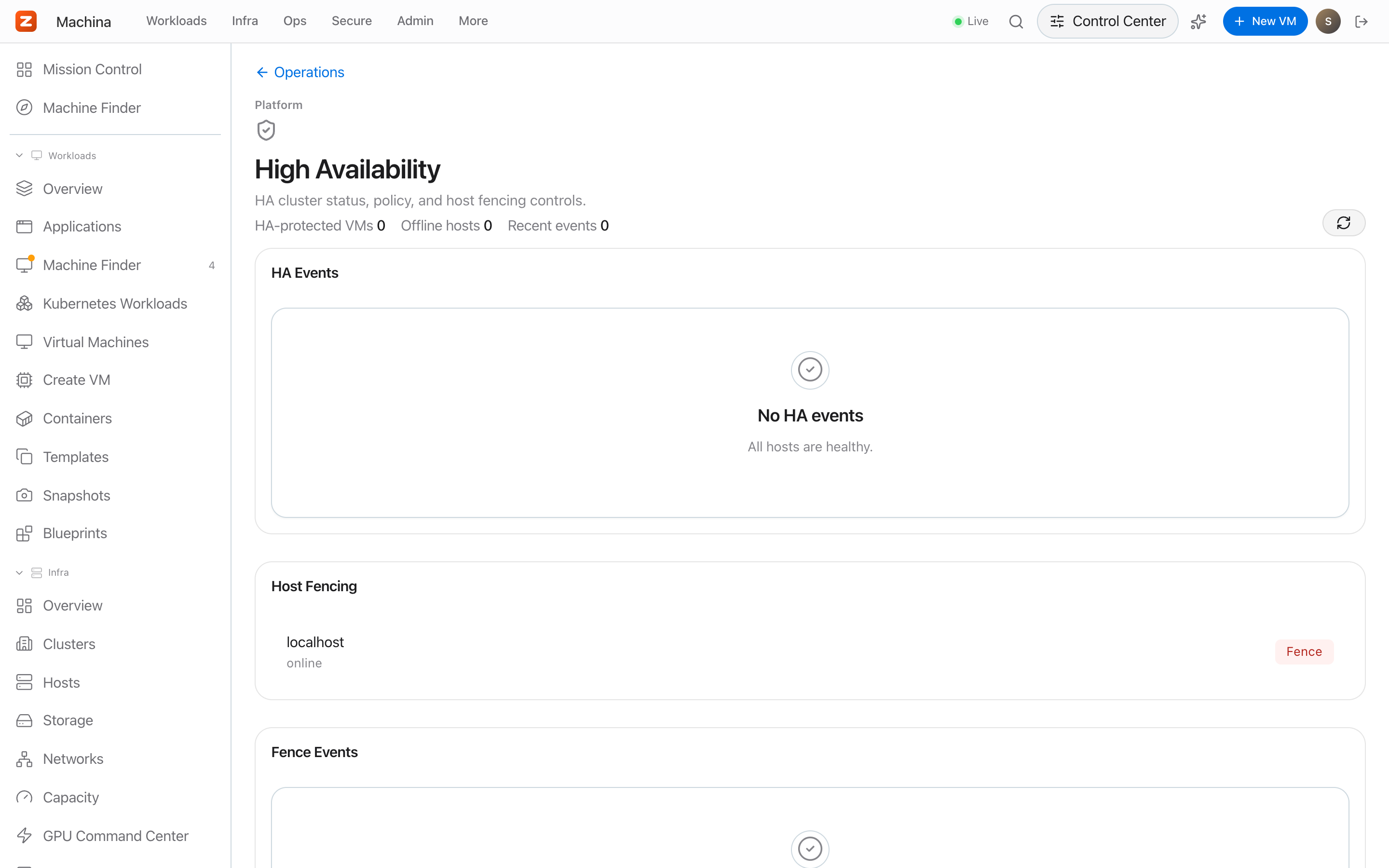The width and height of the screenshot is (1389, 868).
Task: Open Applications in sidebar
Action: coord(115,227)
